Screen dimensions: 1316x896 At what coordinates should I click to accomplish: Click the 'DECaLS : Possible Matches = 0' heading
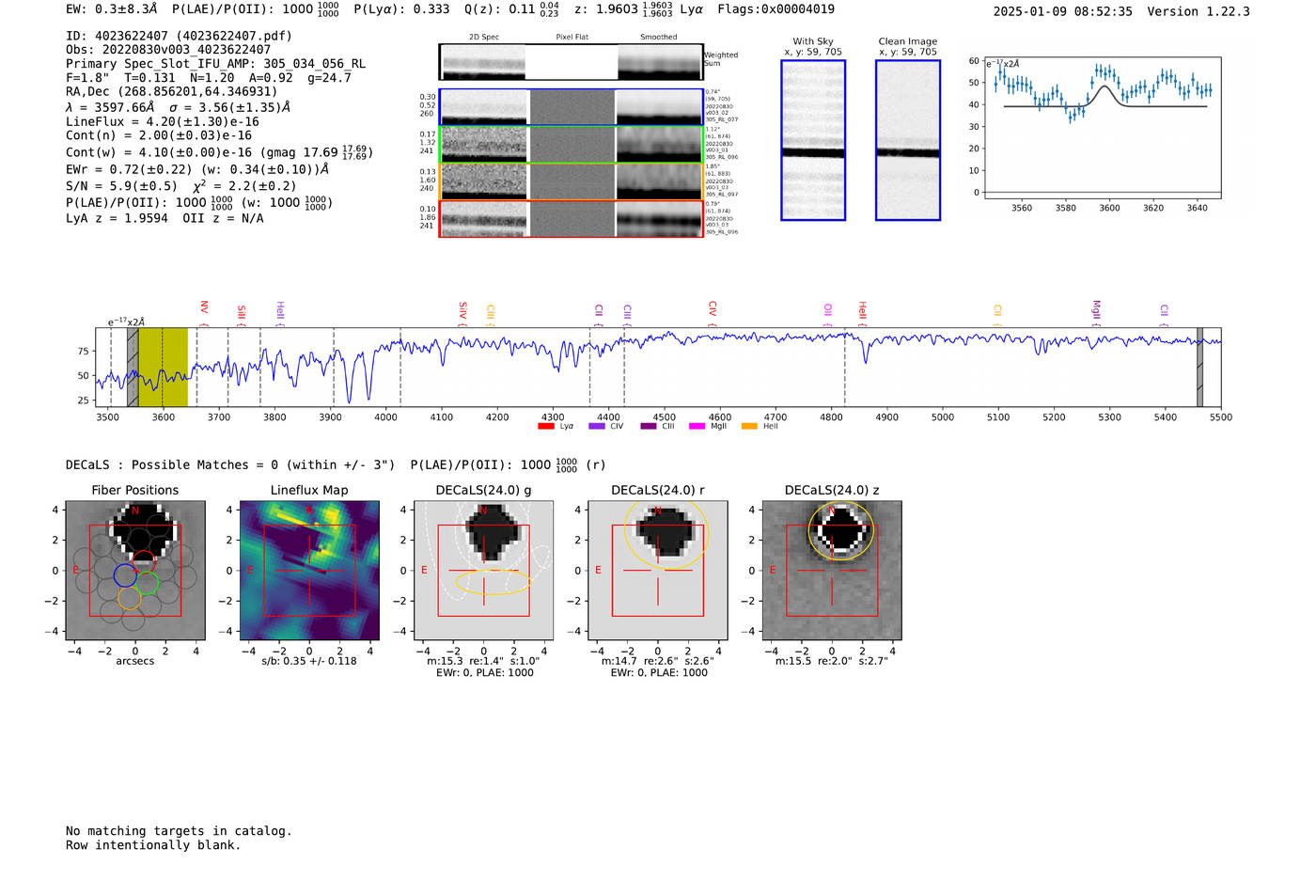tap(172, 464)
